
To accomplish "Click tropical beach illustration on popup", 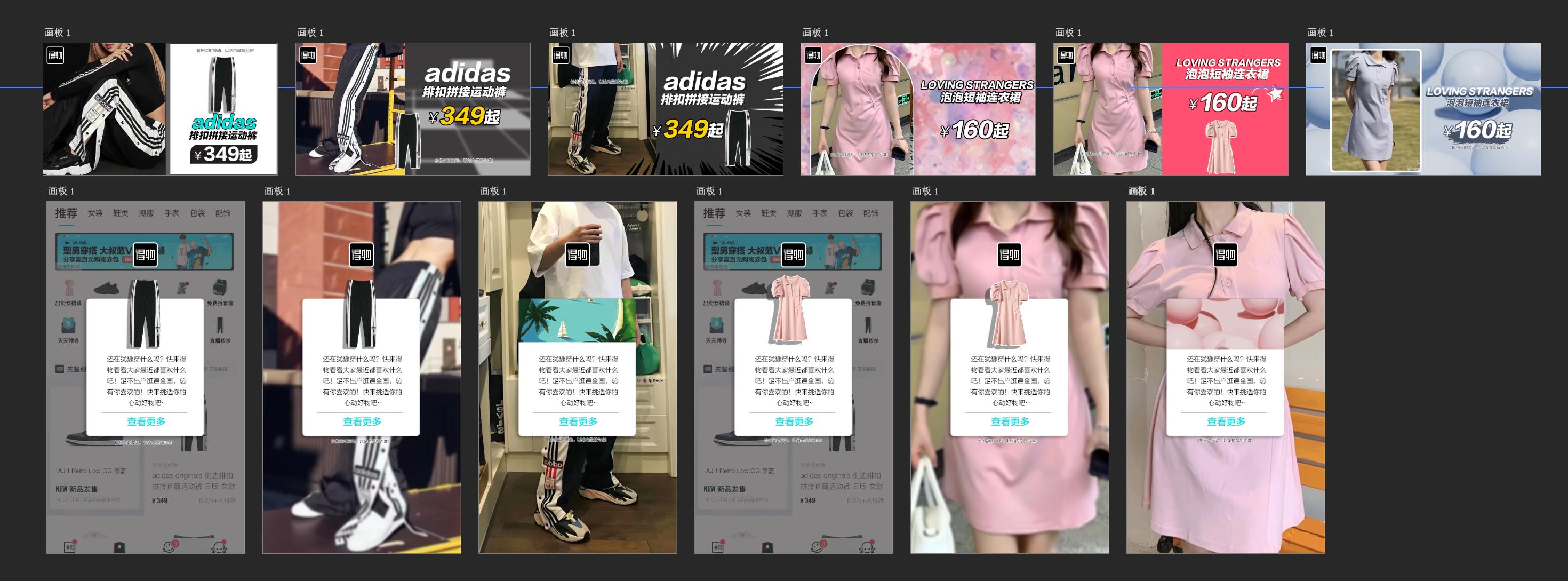I will pos(577,321).
